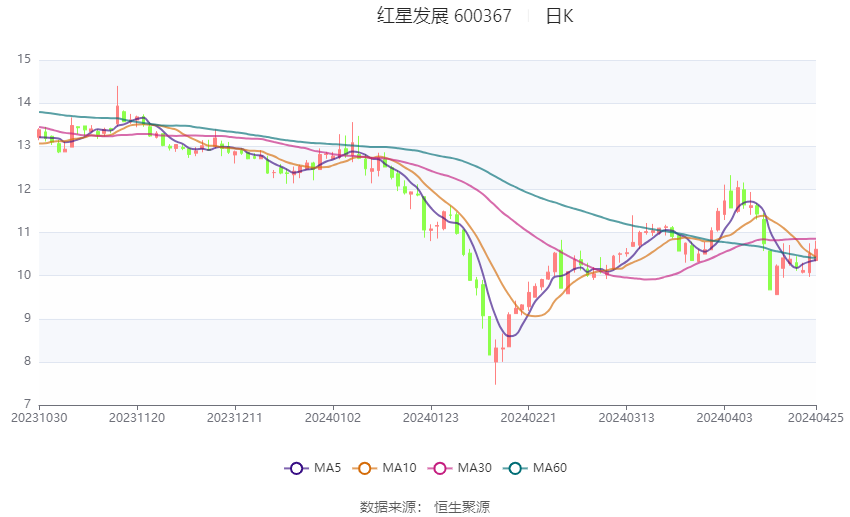Click the price axis value 10
Image resolution: width=850 pixels, height=517 pixels.
[x=24, y=275]
